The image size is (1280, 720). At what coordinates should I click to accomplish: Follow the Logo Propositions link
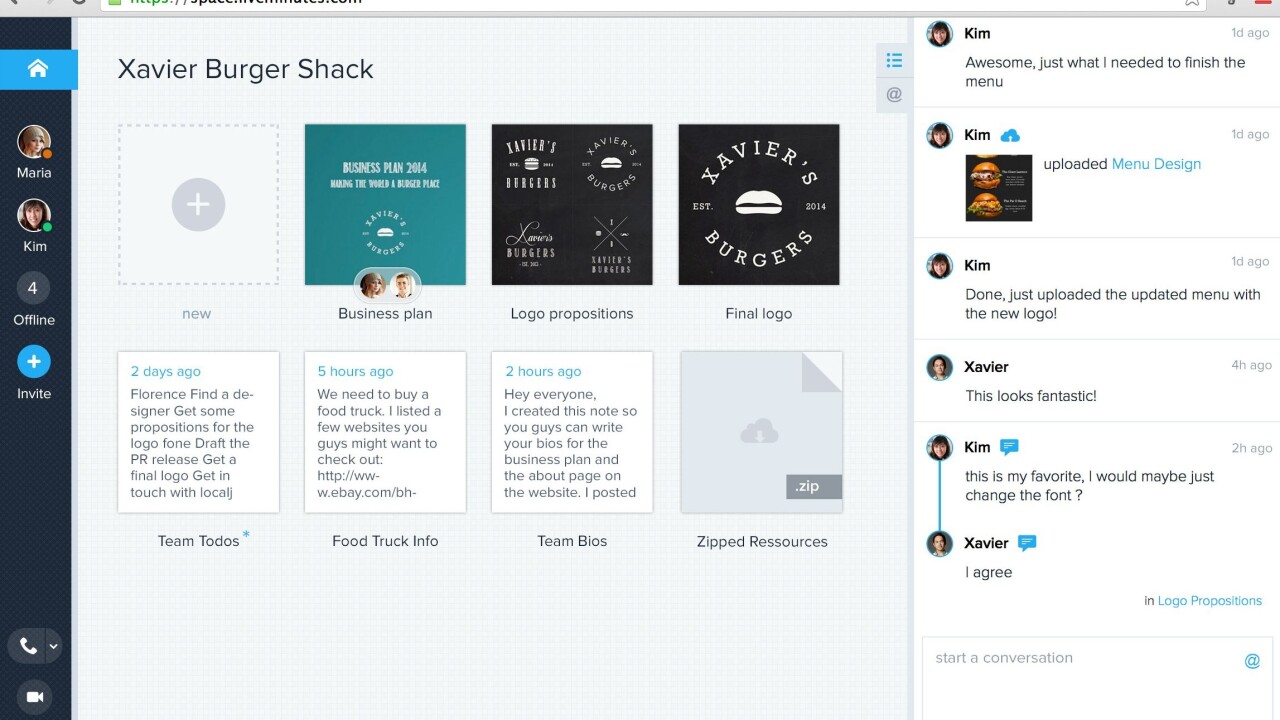pos(1209,601)
